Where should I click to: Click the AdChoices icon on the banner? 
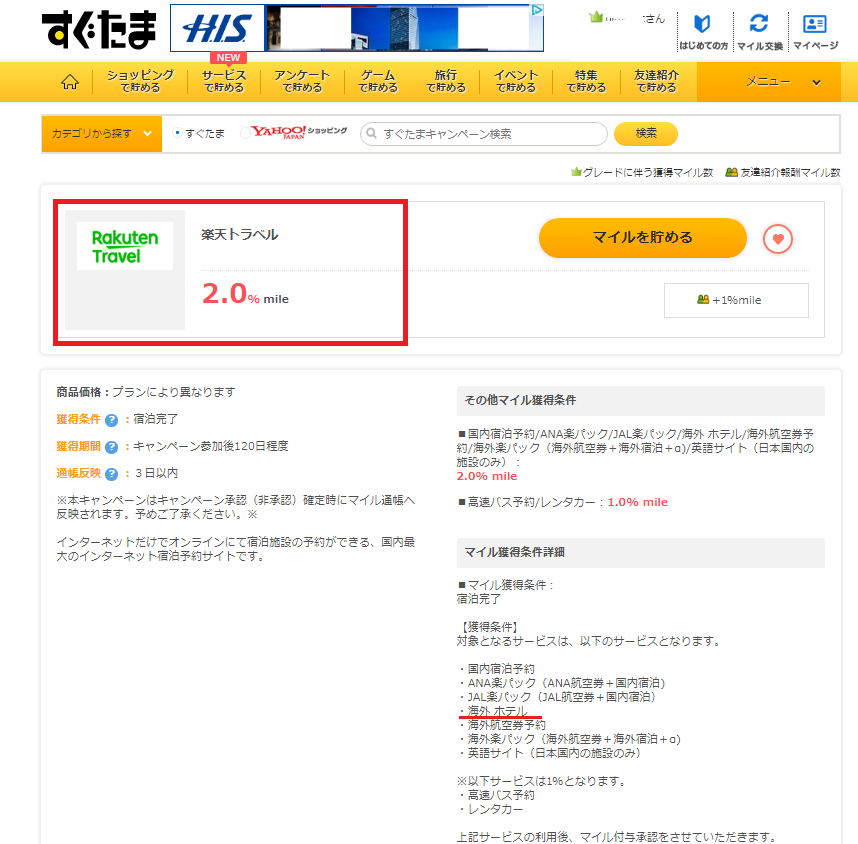tap(537, 10)
